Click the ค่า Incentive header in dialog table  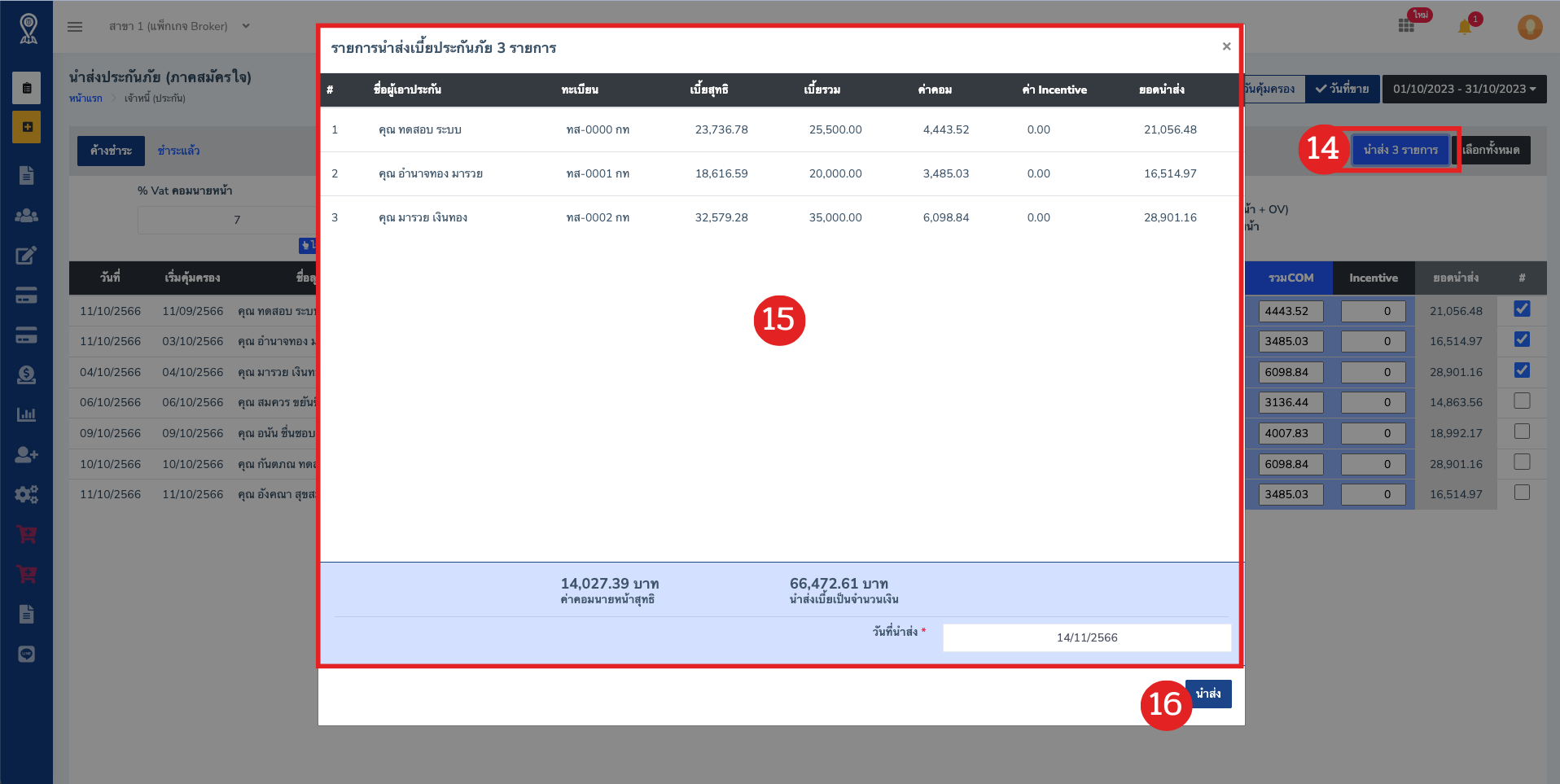tap(1054, 90)
